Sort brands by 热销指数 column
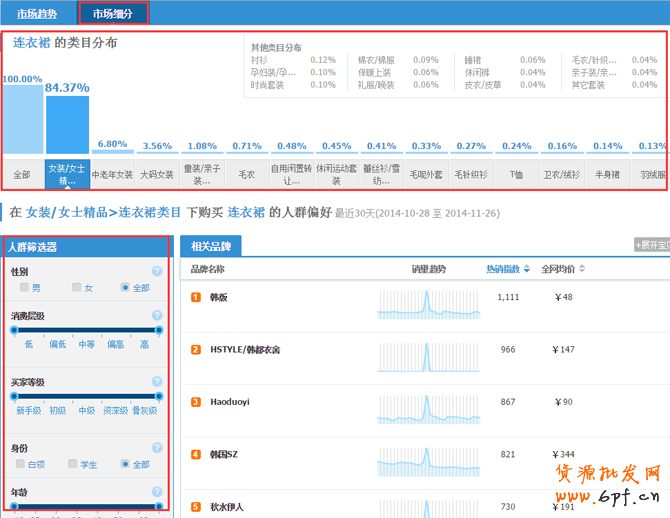 click(x=507, y=269)
